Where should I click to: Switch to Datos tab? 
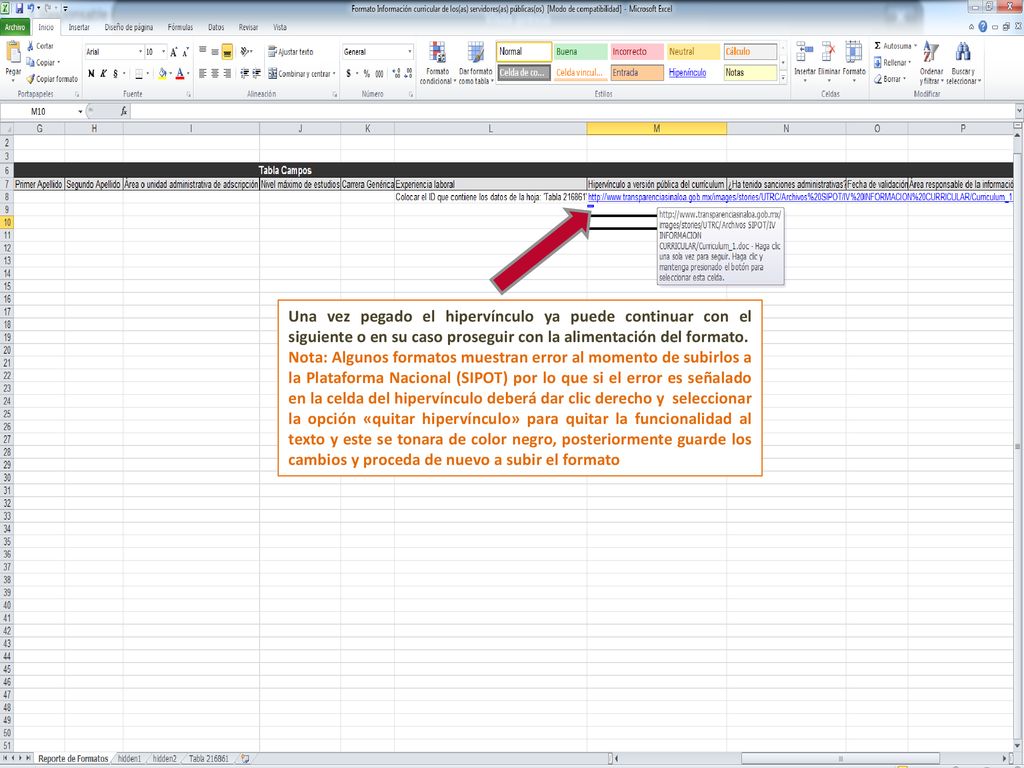click(216, 27)
